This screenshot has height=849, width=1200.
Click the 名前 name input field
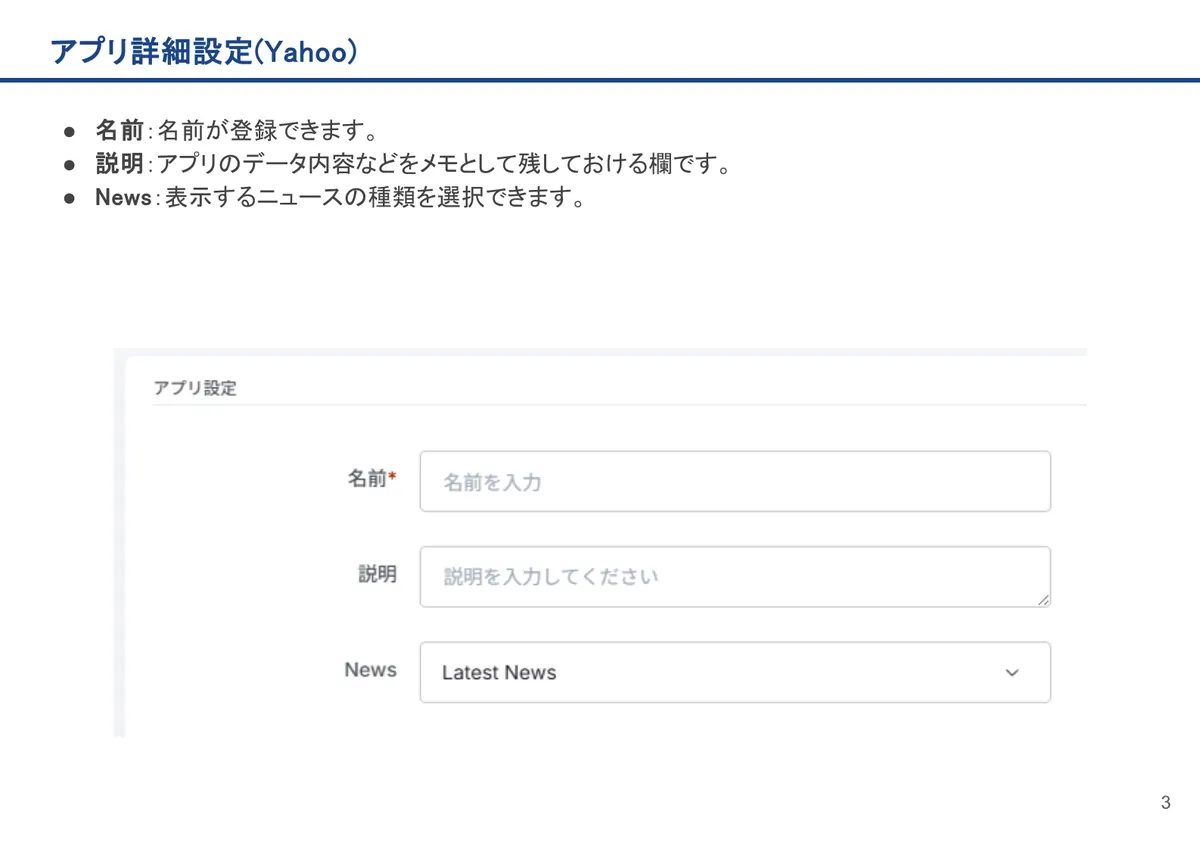click(735, 481)
